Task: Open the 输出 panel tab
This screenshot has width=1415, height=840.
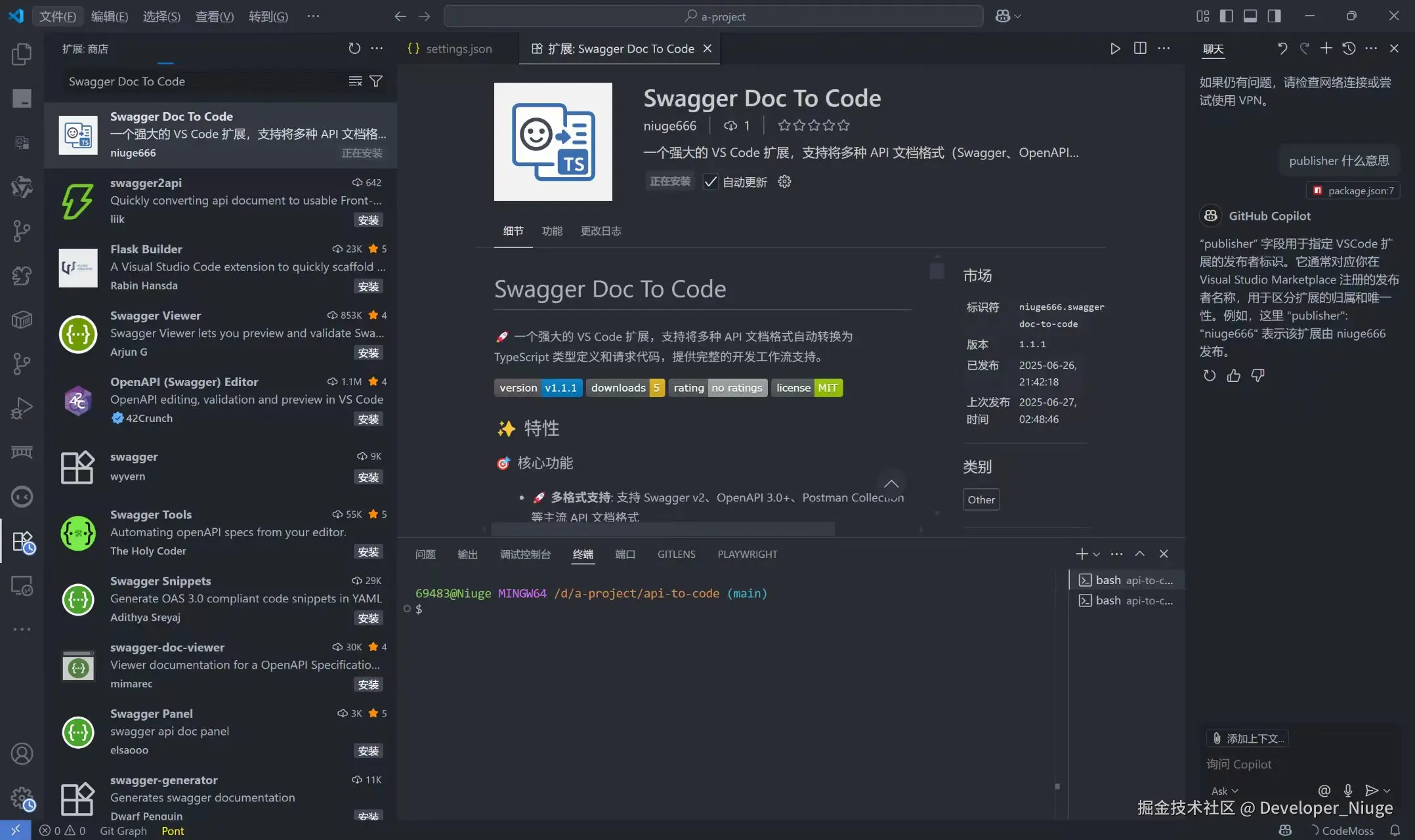Action: click(467, 555)
